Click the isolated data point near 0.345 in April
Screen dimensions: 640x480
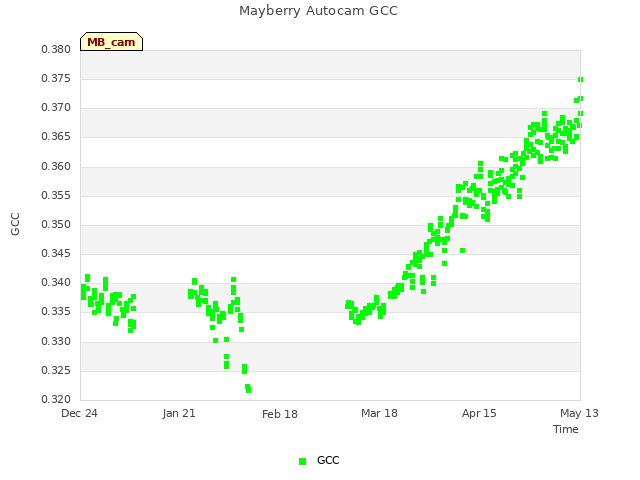tap(462, 250)
